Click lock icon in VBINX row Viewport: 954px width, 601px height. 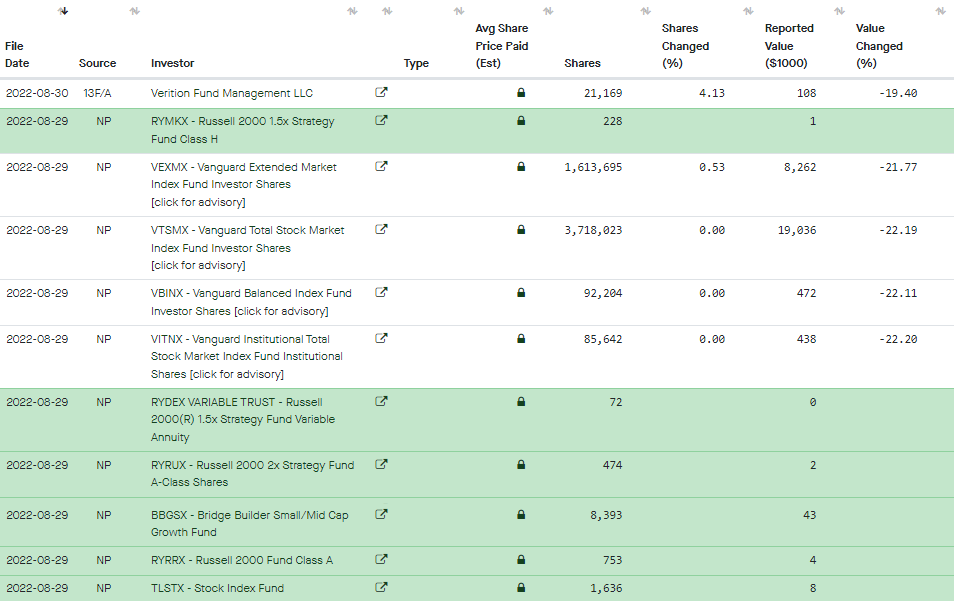(521, 293)
